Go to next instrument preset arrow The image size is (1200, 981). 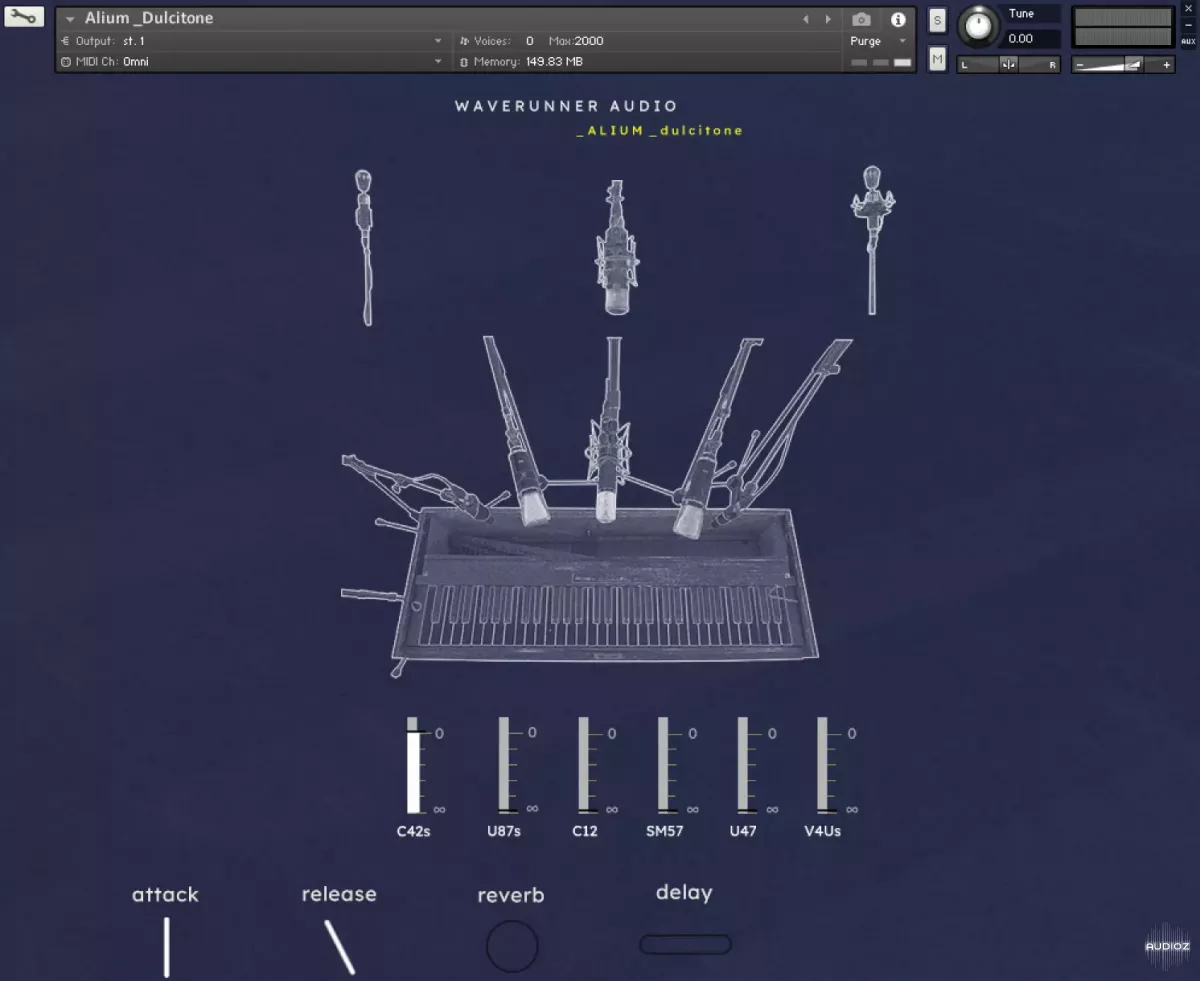pyautogui.click(x=828, y=19)
